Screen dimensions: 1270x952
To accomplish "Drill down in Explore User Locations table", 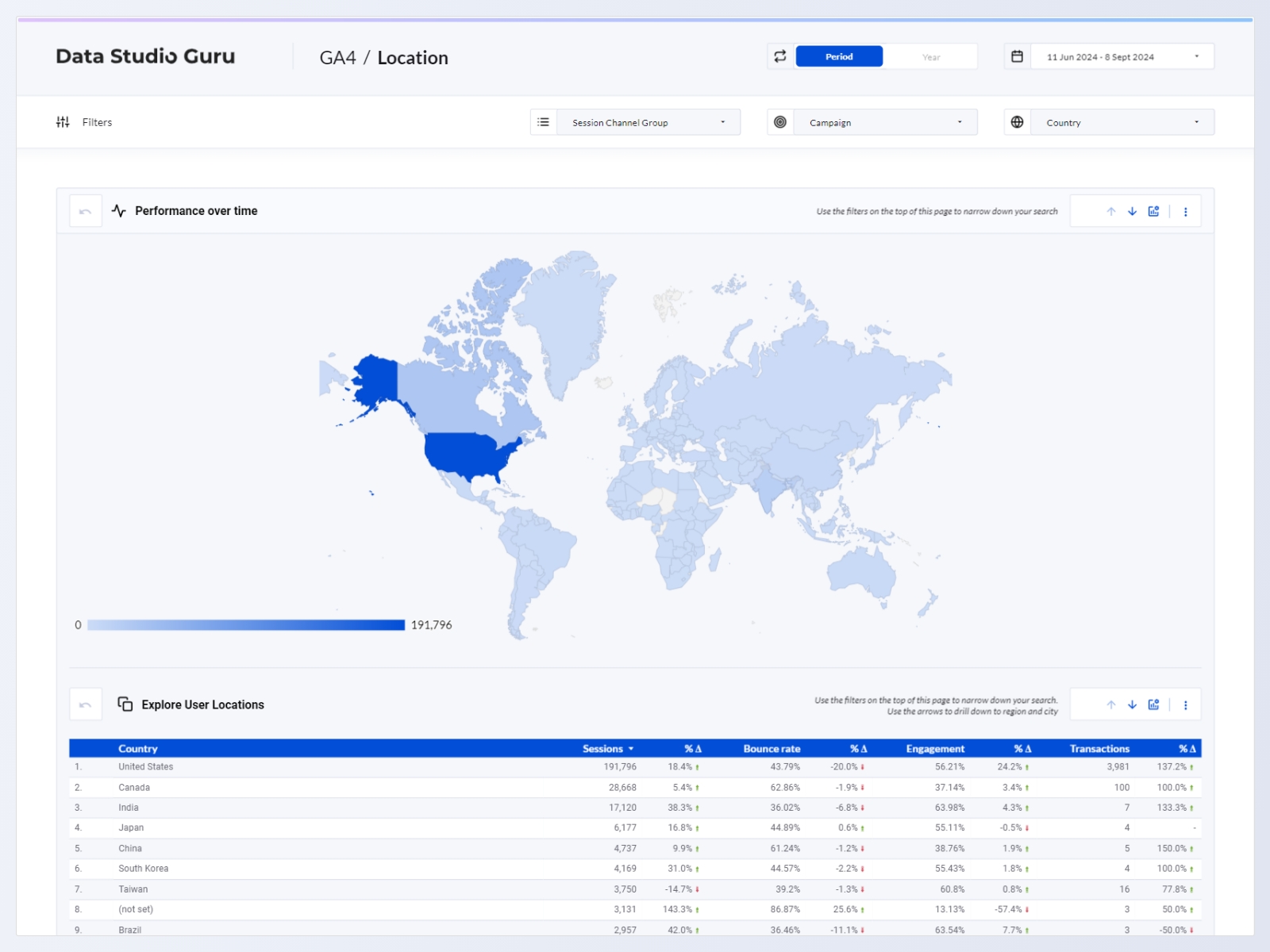I will click(x=1133, y=704).
